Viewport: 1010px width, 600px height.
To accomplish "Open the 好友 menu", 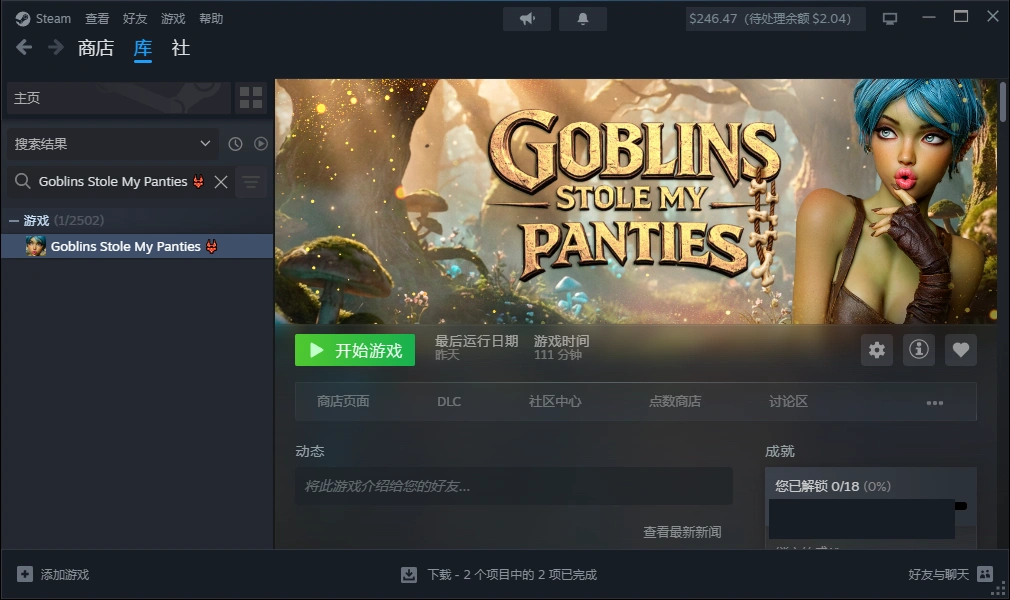I will 135,19.
